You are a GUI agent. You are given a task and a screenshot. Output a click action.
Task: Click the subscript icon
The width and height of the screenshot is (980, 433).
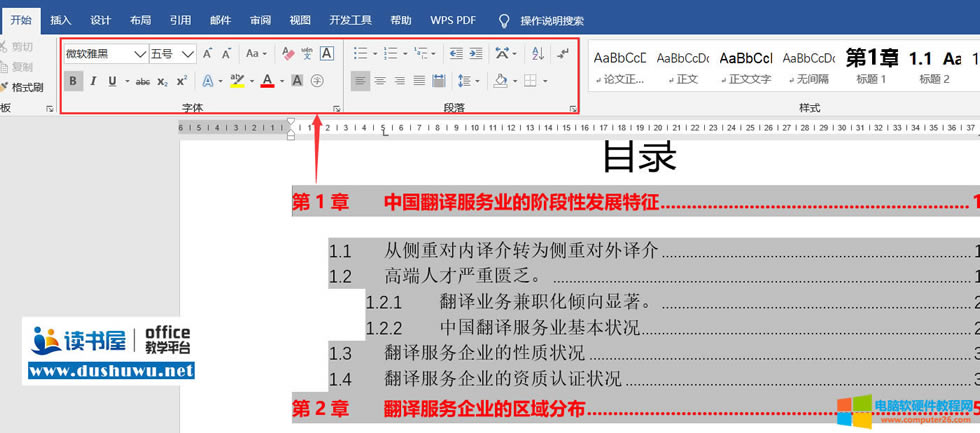(x=162, y=81)
